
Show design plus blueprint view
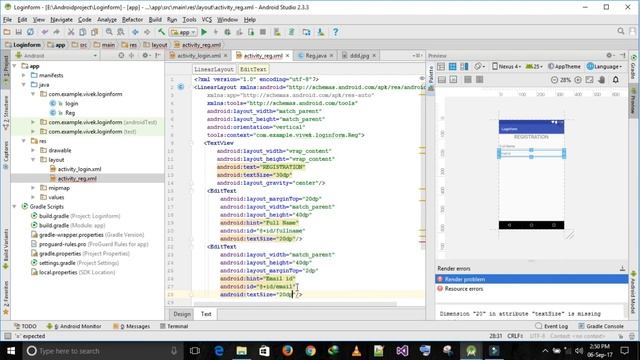coord(464,67)
